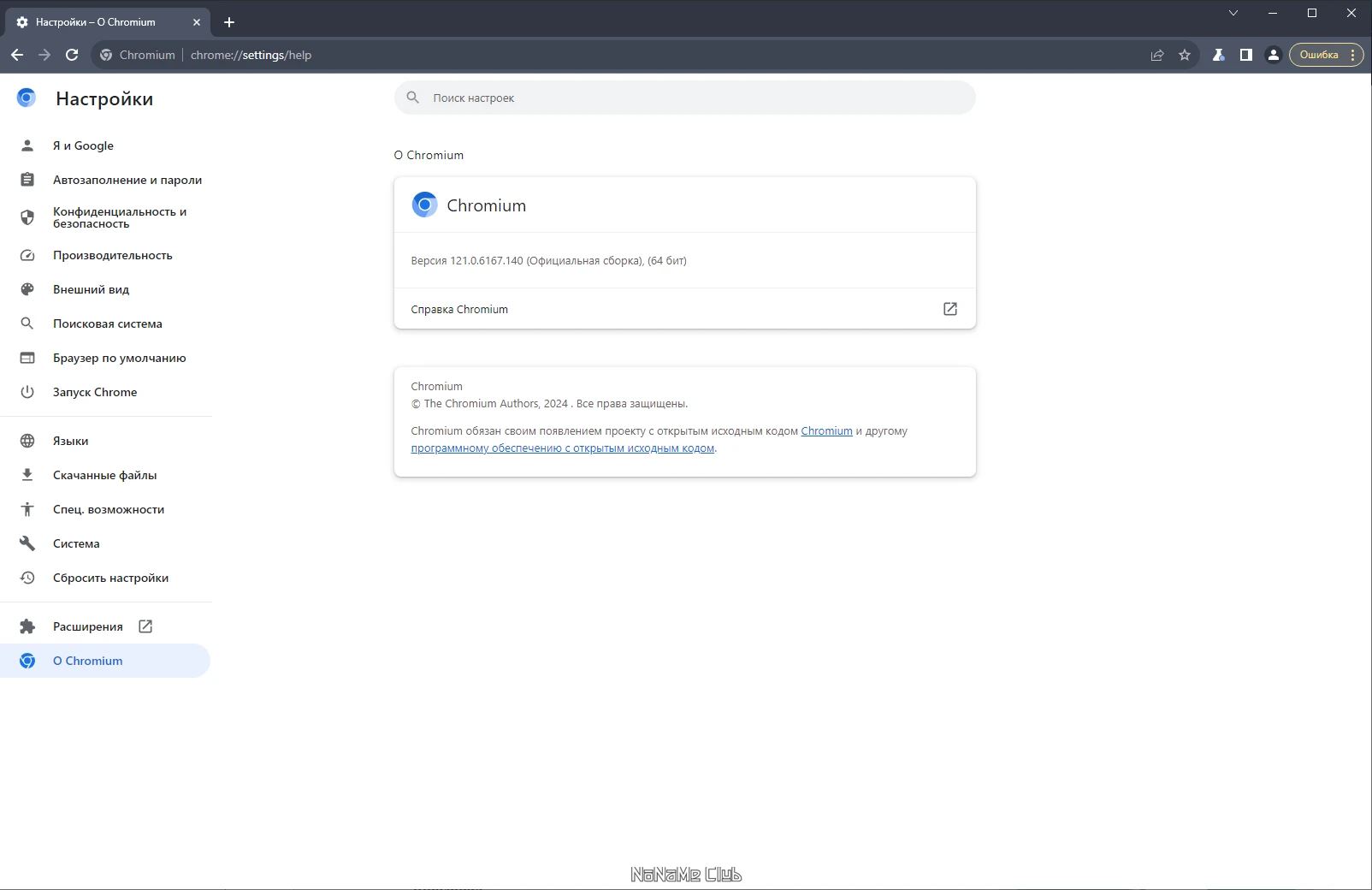This screenshot has width=1372, height=890.
Task: Click the address bar URL chrome://settings/help
Action: [251, 55]
